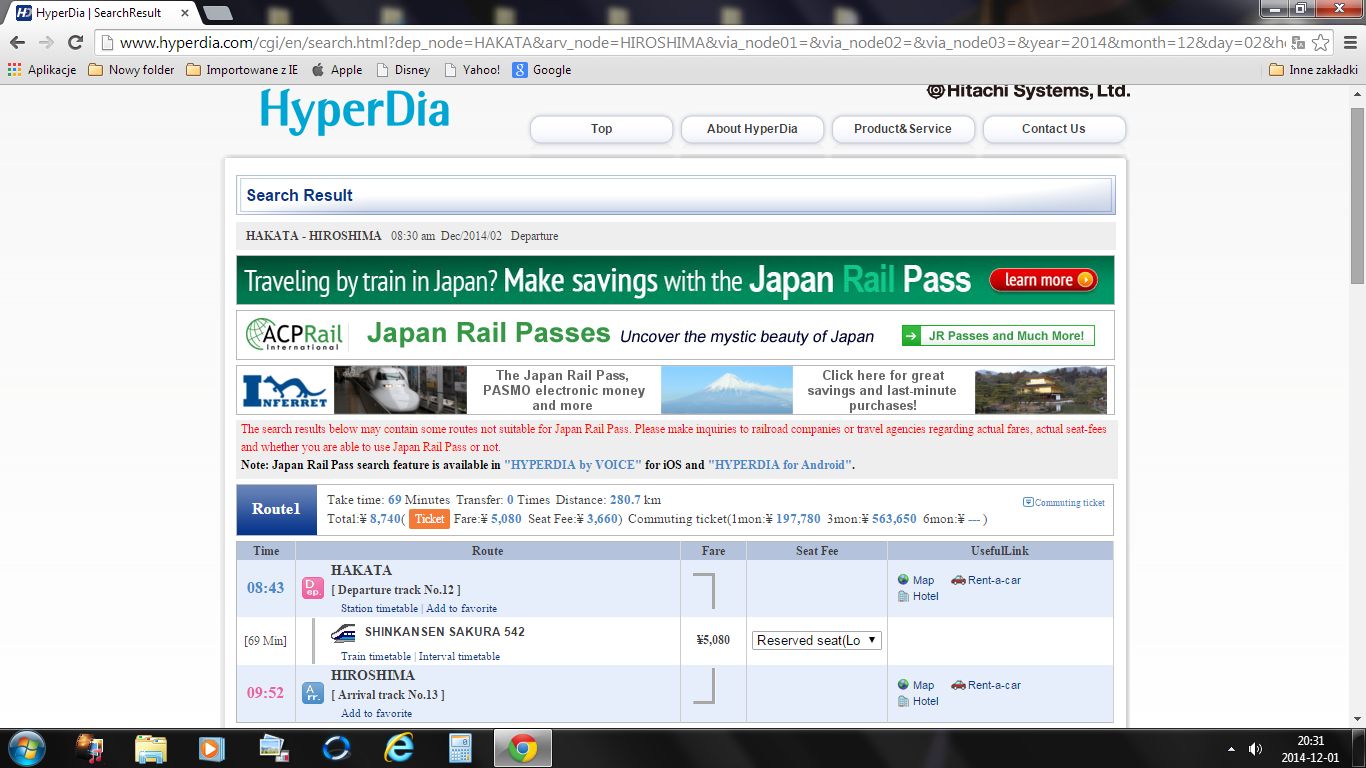Image resolution: width=1366 pixels, height=768 pixels.
Task: Click the Inferret logo in the ad
Action: (x=285, y=390)
